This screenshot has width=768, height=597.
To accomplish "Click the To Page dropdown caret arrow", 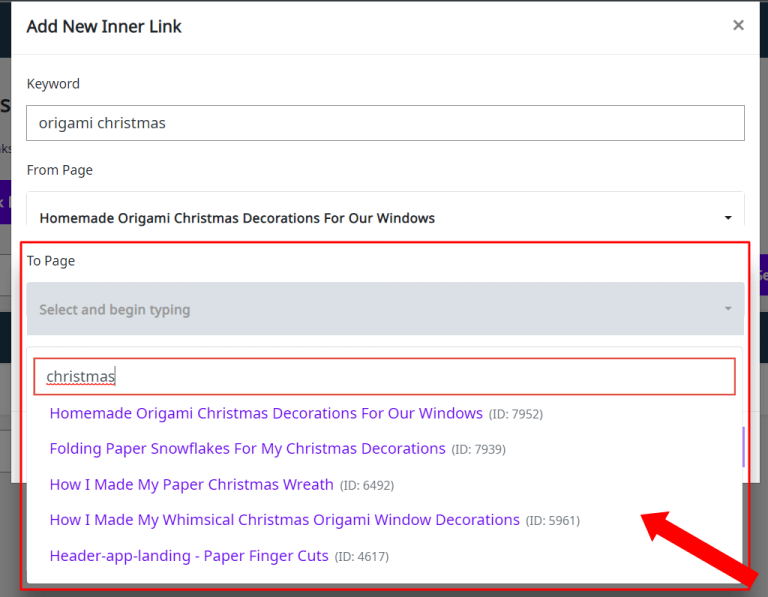I will tap(727, 309).
